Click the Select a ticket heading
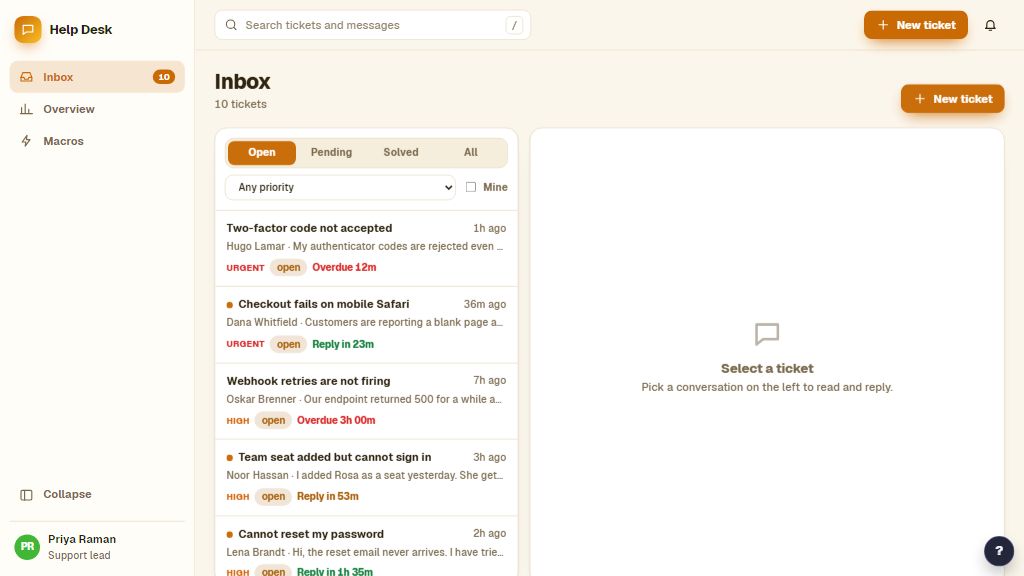 coord(767,368)
